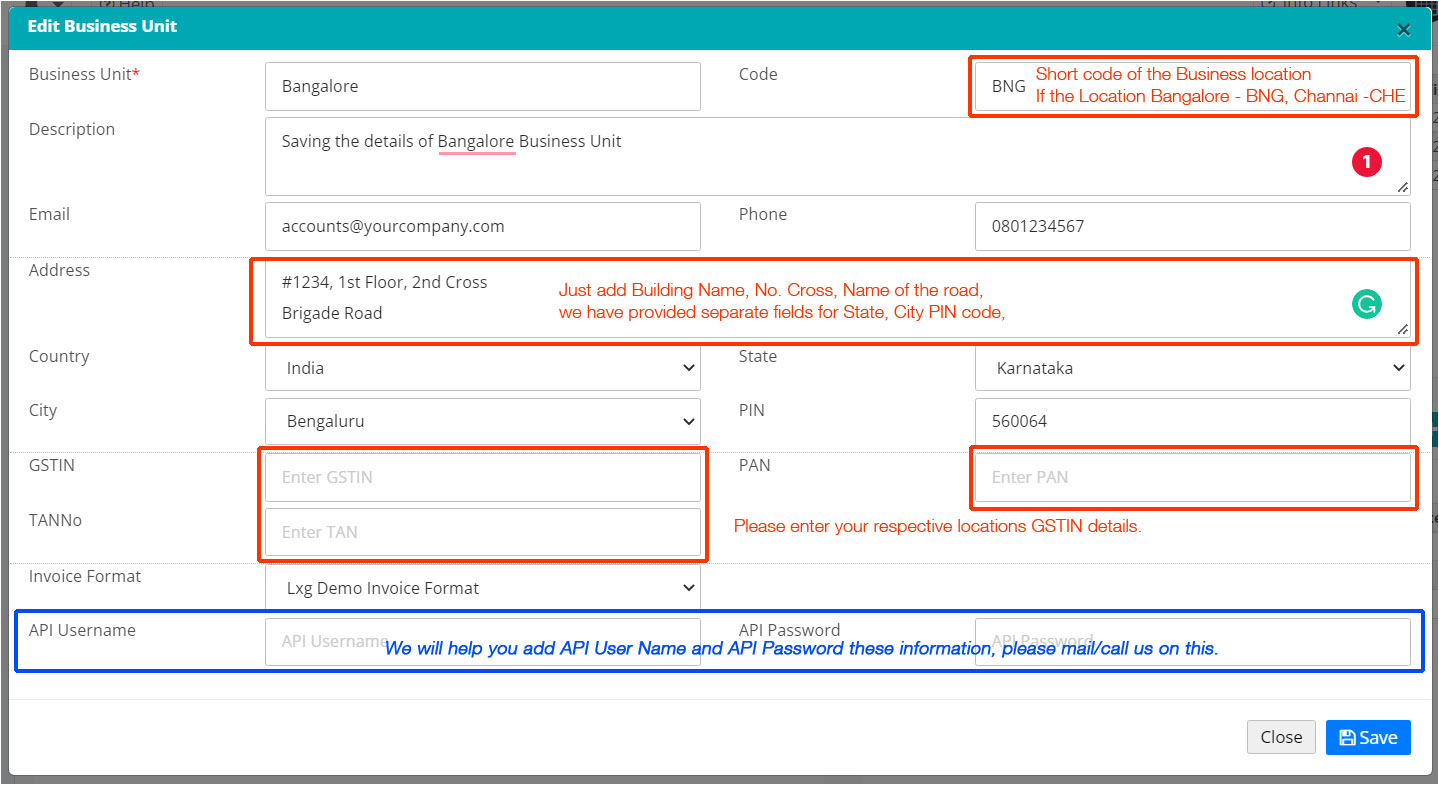The height and width of the screenshot is (785, 1439).
Task: Click the Business Unit name field
Action: 483,86
